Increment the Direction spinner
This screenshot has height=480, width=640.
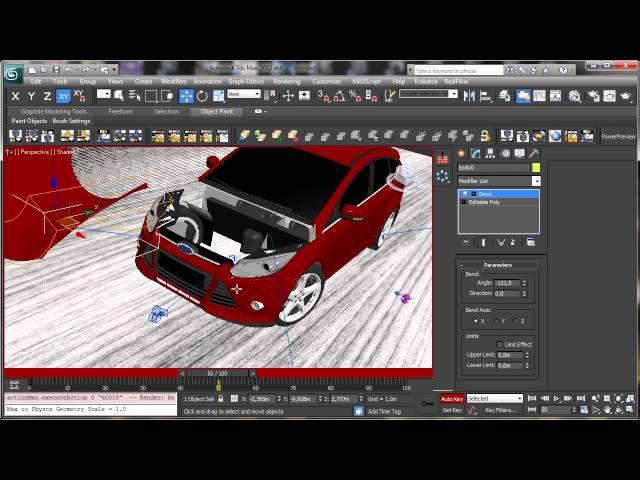tap(524, 291)
